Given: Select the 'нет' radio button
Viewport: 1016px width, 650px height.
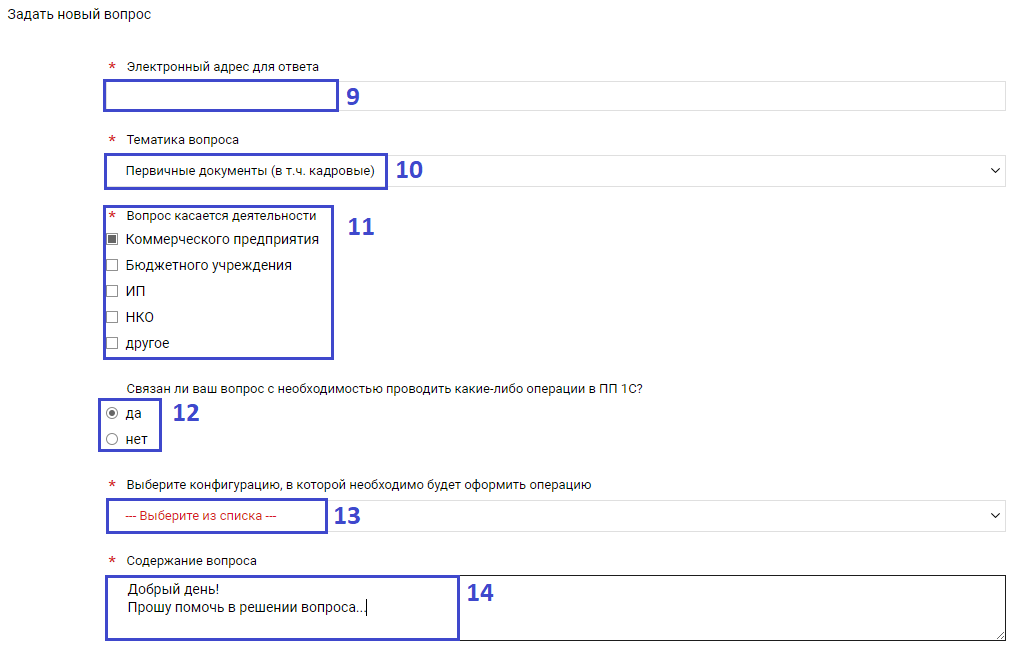Looking at the screenshot, I should [112, 439].
